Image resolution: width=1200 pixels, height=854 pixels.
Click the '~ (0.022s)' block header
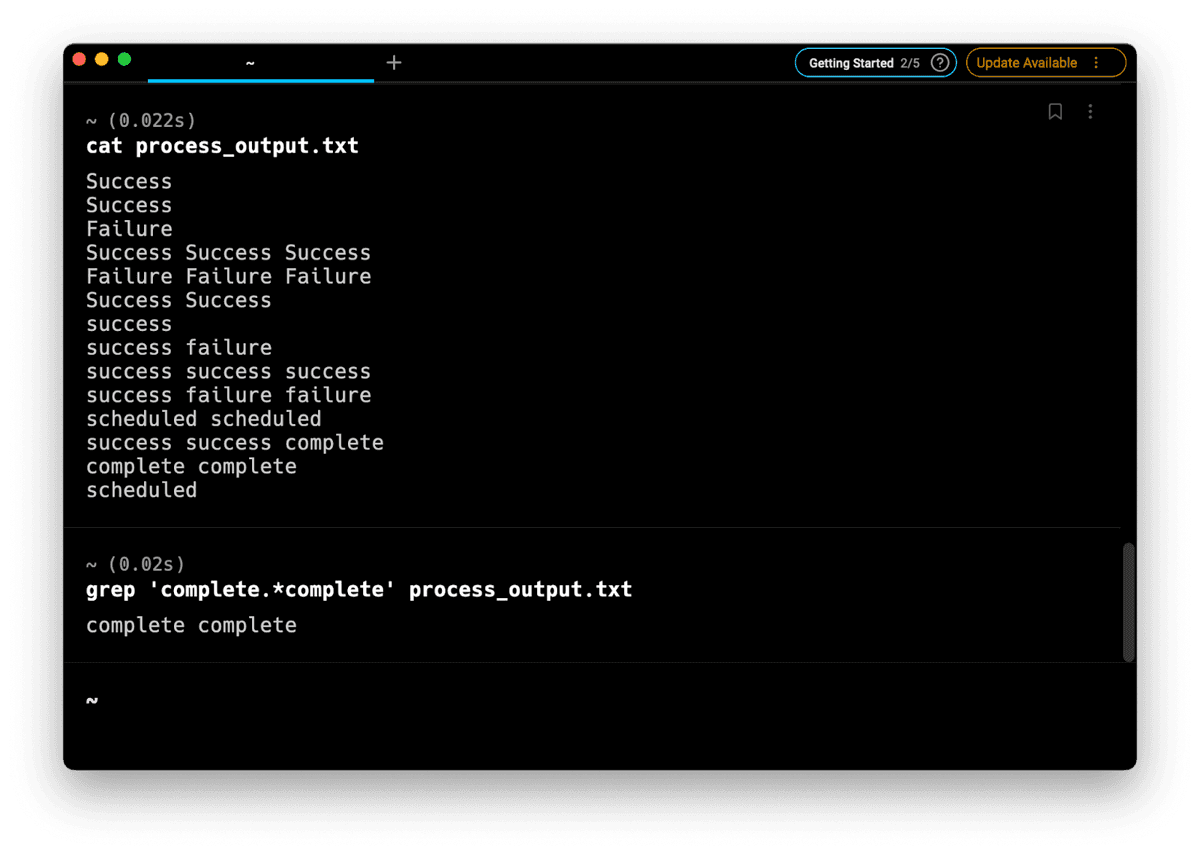[140, 120]
